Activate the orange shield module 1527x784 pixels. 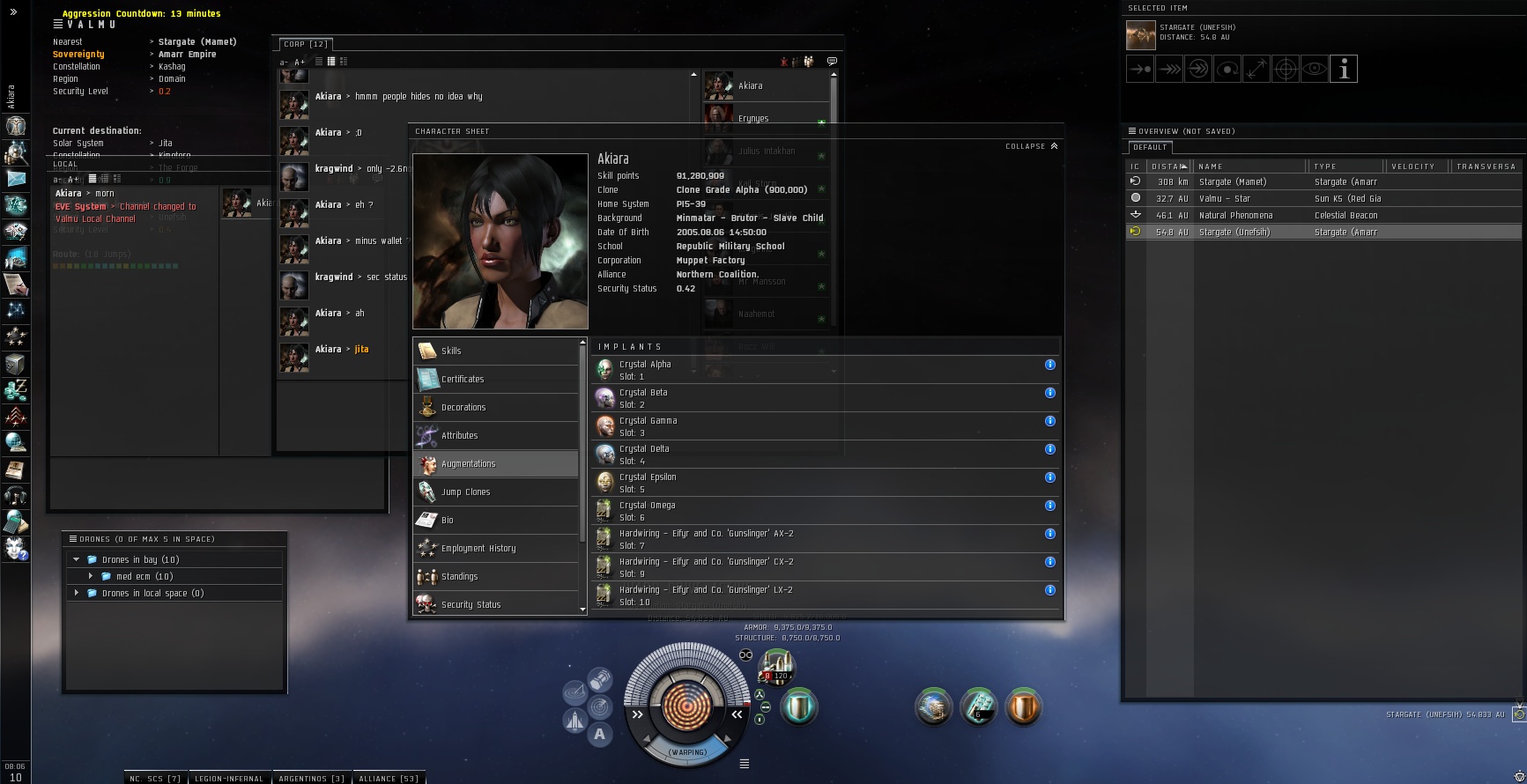[x=1022, y=706]
